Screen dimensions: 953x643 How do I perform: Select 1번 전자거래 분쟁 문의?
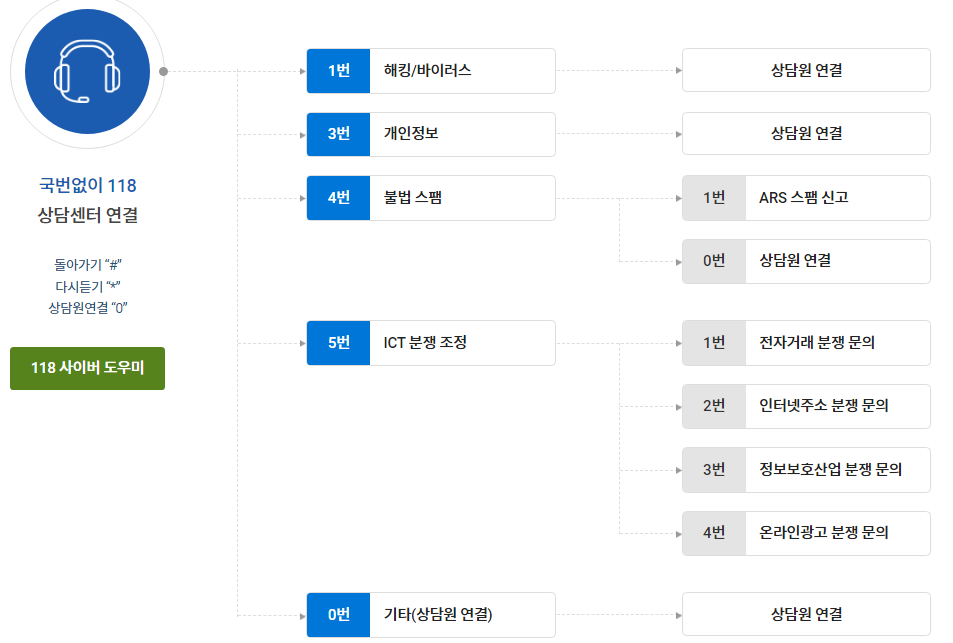pyautogui.click(x=806, y=343)
